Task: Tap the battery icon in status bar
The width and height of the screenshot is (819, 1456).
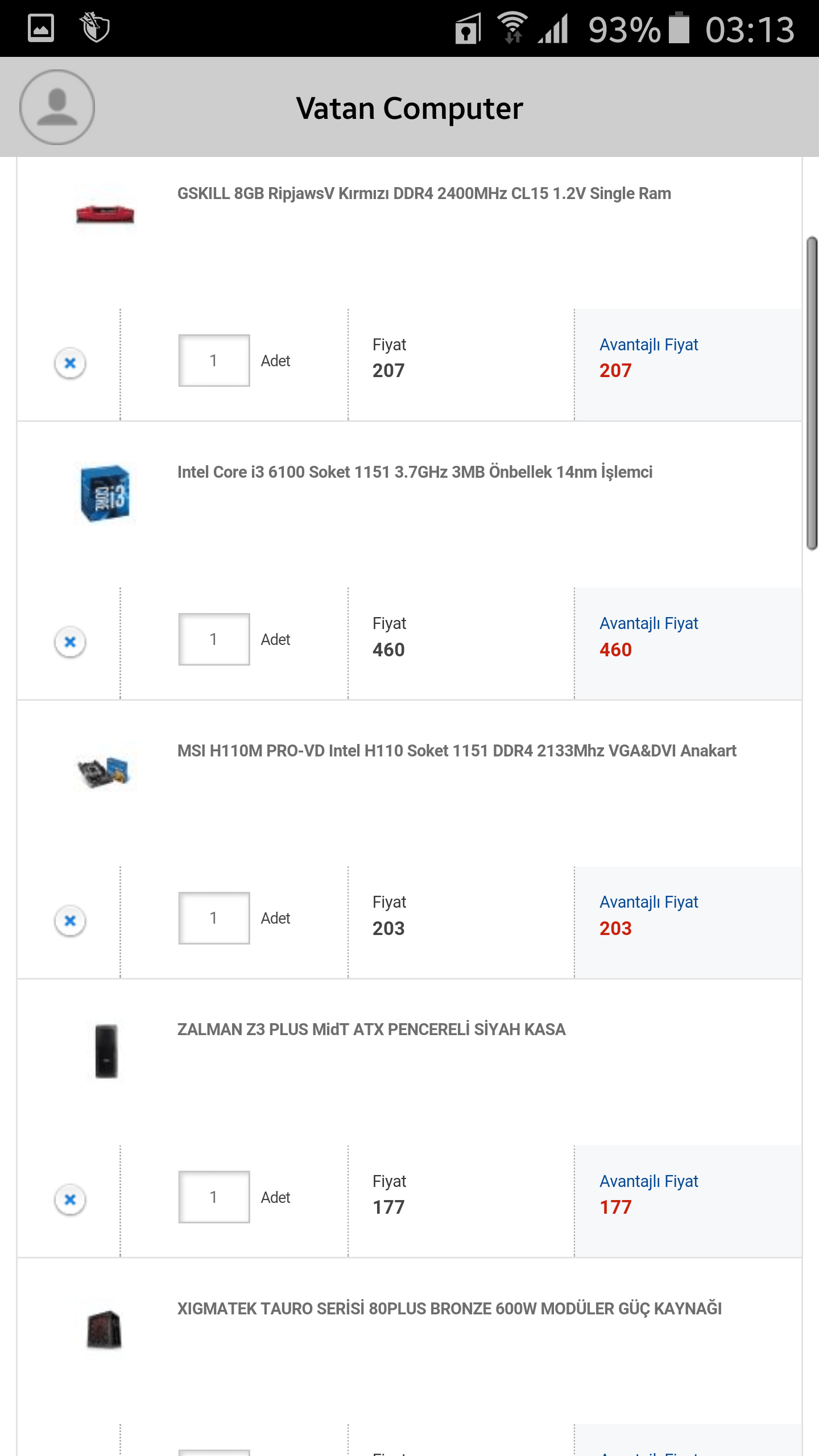Action: [x=679, y=28]
